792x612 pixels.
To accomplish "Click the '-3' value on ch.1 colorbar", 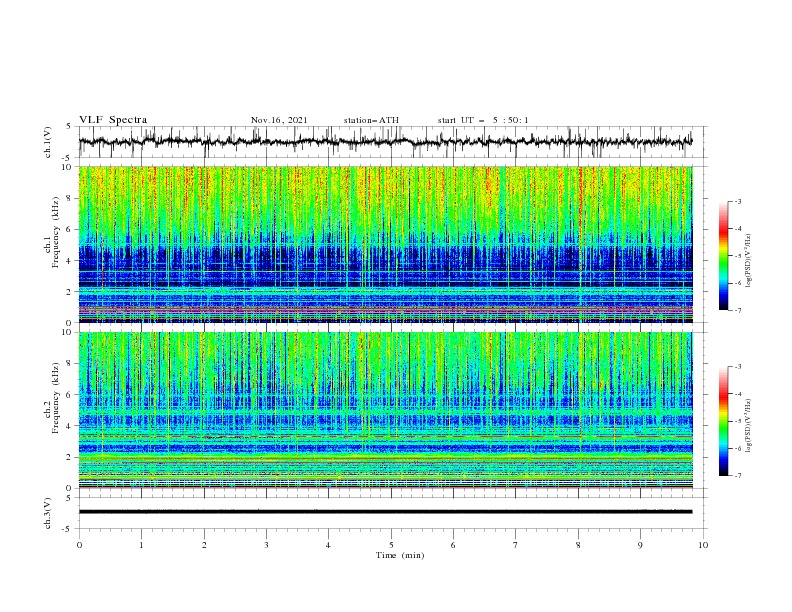I will [x=738, y=201].
